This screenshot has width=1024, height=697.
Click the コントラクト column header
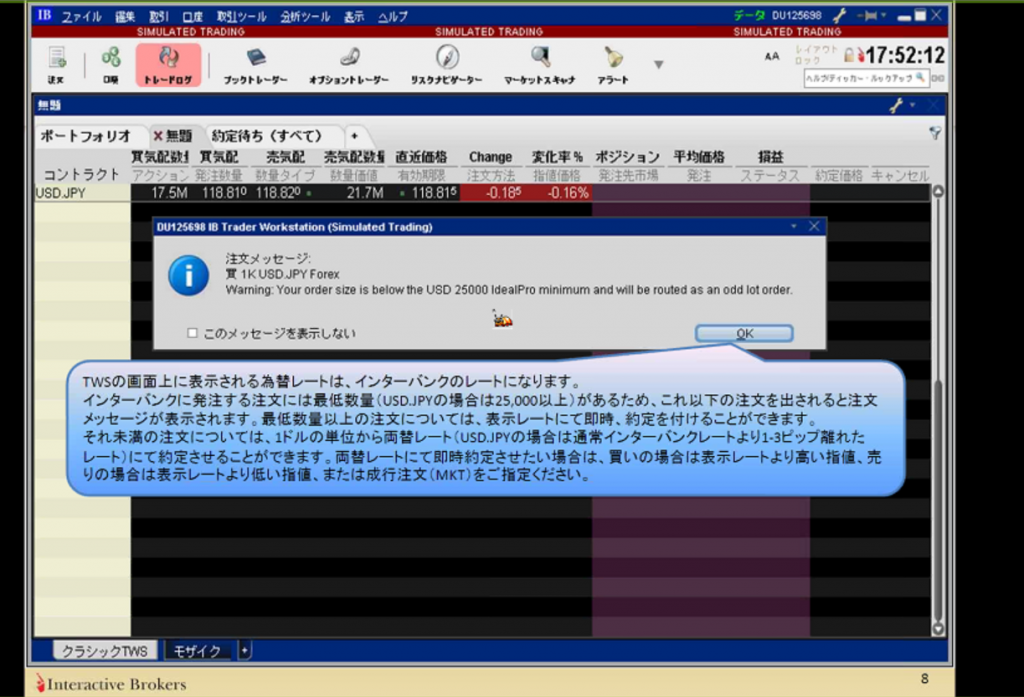(x=82, y=175)
